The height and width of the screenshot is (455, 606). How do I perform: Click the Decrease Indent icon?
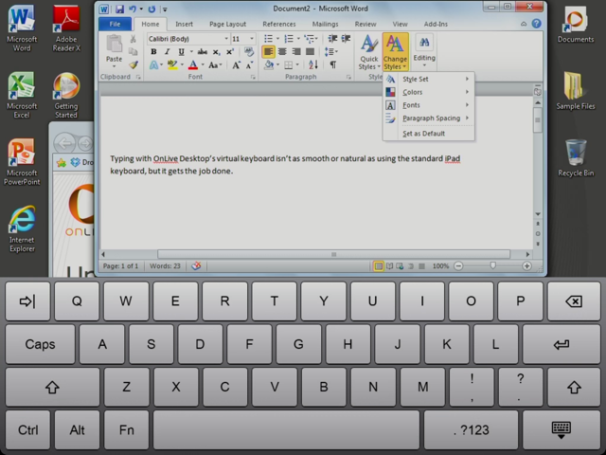[332, 38]
